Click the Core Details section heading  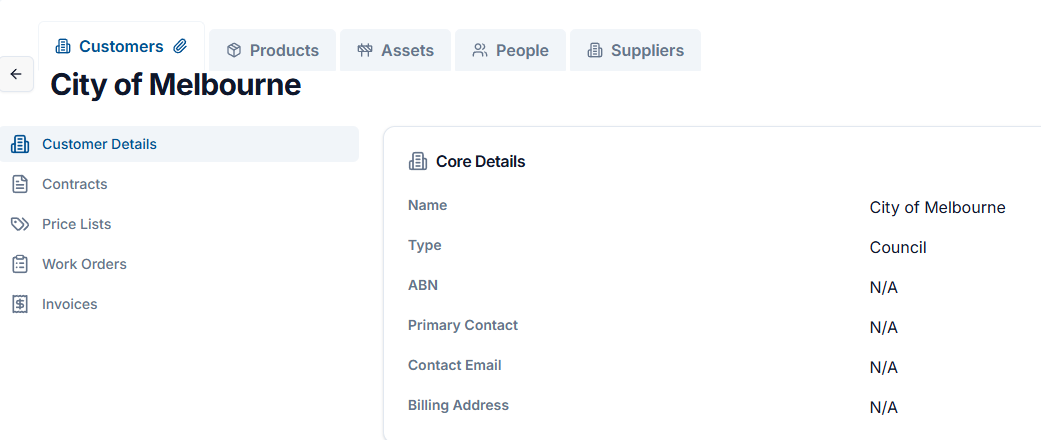[x=480, y=161]
